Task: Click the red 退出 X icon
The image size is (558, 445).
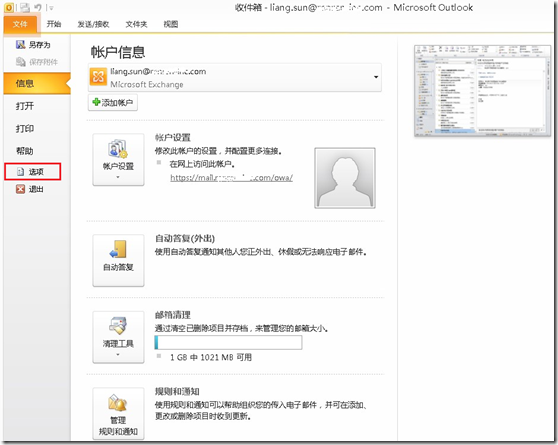Action: click(21, 189)
